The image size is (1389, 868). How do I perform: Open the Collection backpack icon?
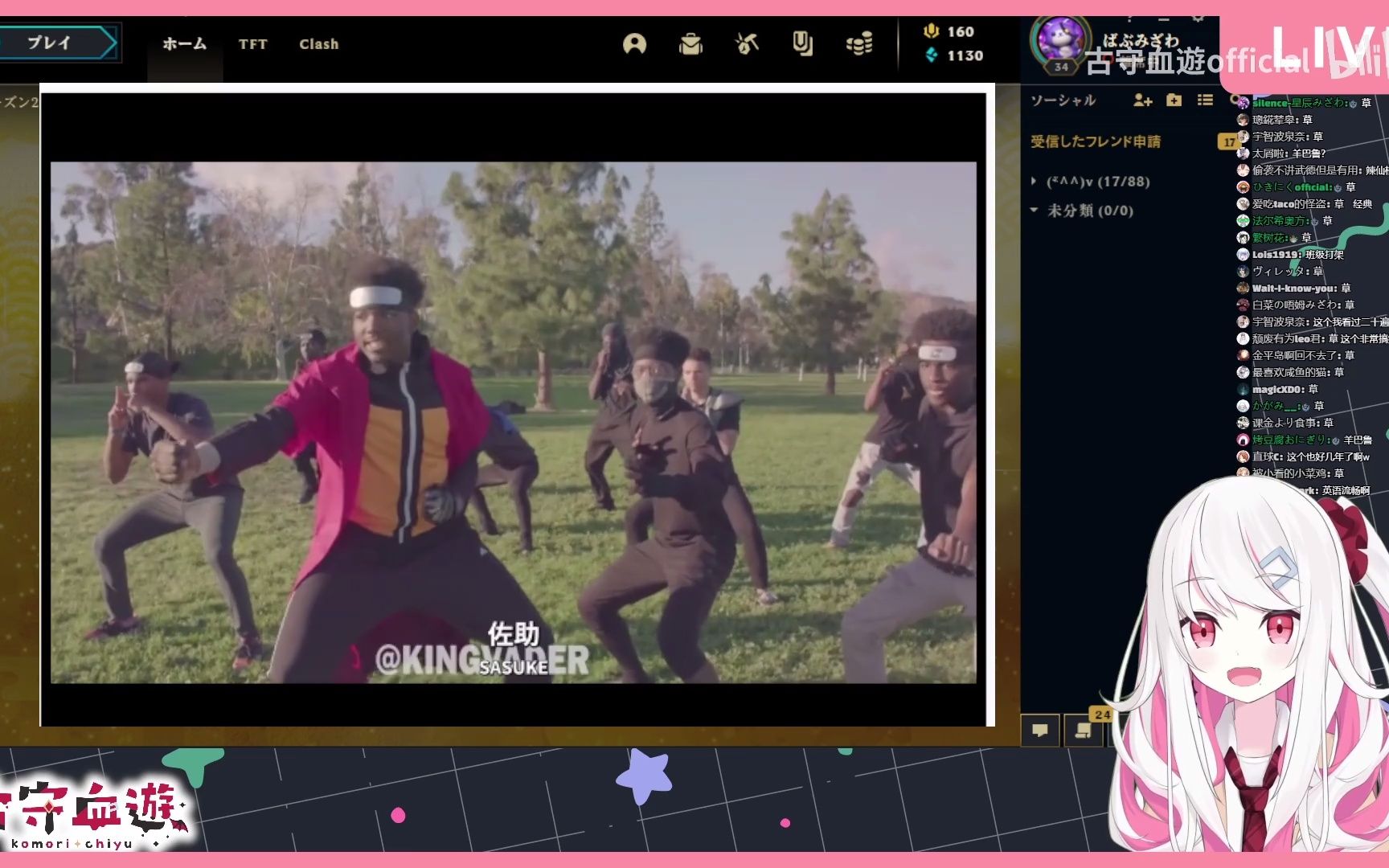(x=690, y=44)
